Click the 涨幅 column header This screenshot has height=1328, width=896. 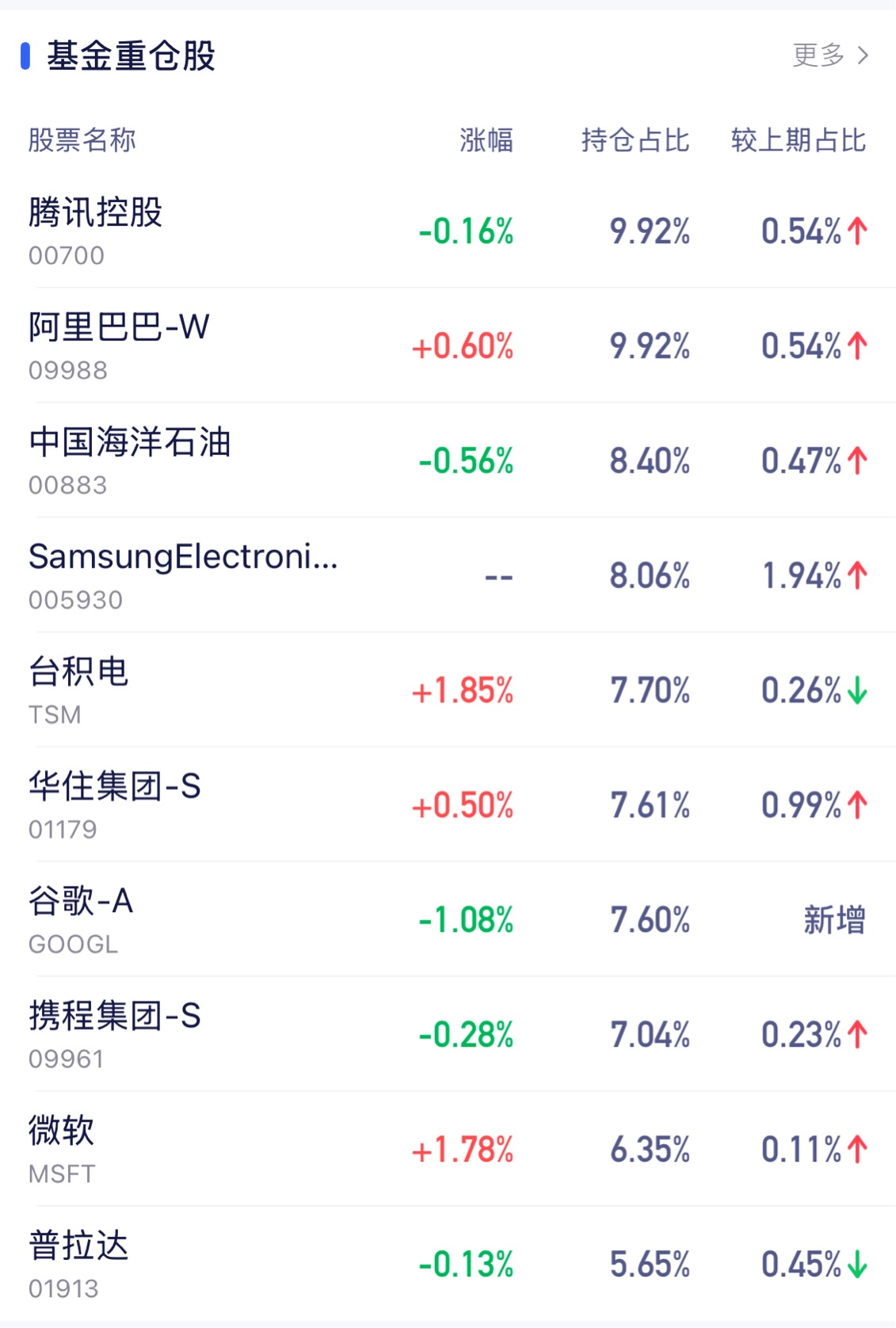[486, 140]
